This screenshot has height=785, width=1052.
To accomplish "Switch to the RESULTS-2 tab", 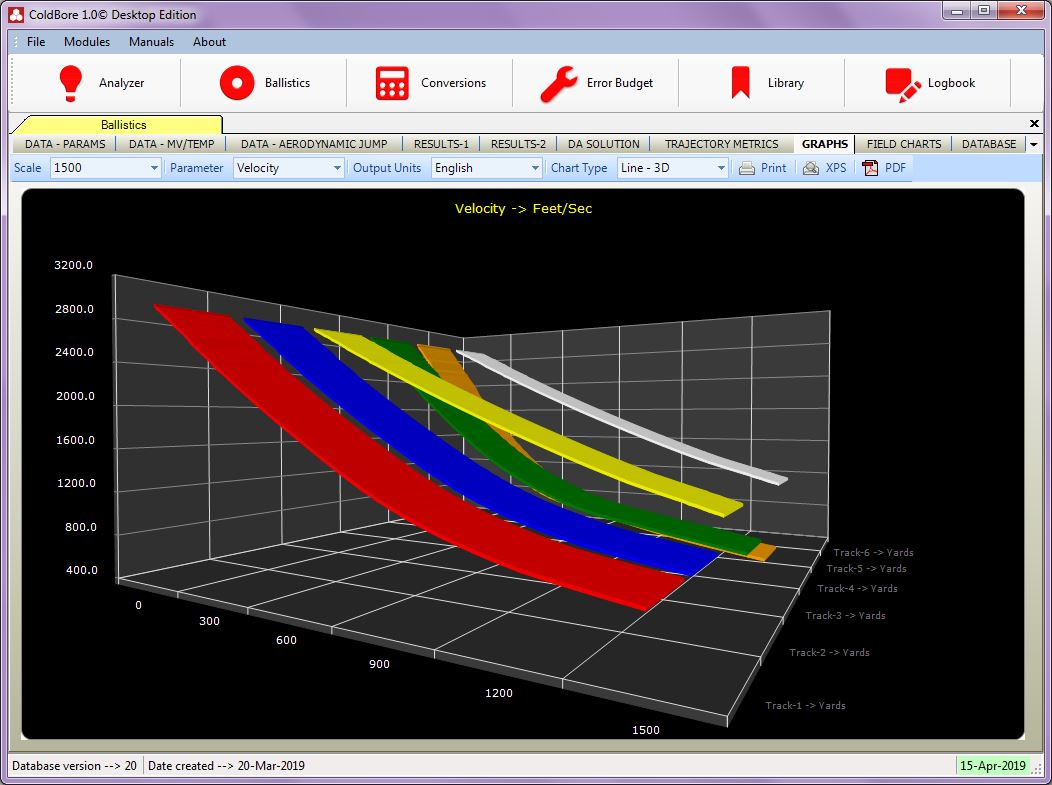I will pyautogui.click(x=519, y=144).
